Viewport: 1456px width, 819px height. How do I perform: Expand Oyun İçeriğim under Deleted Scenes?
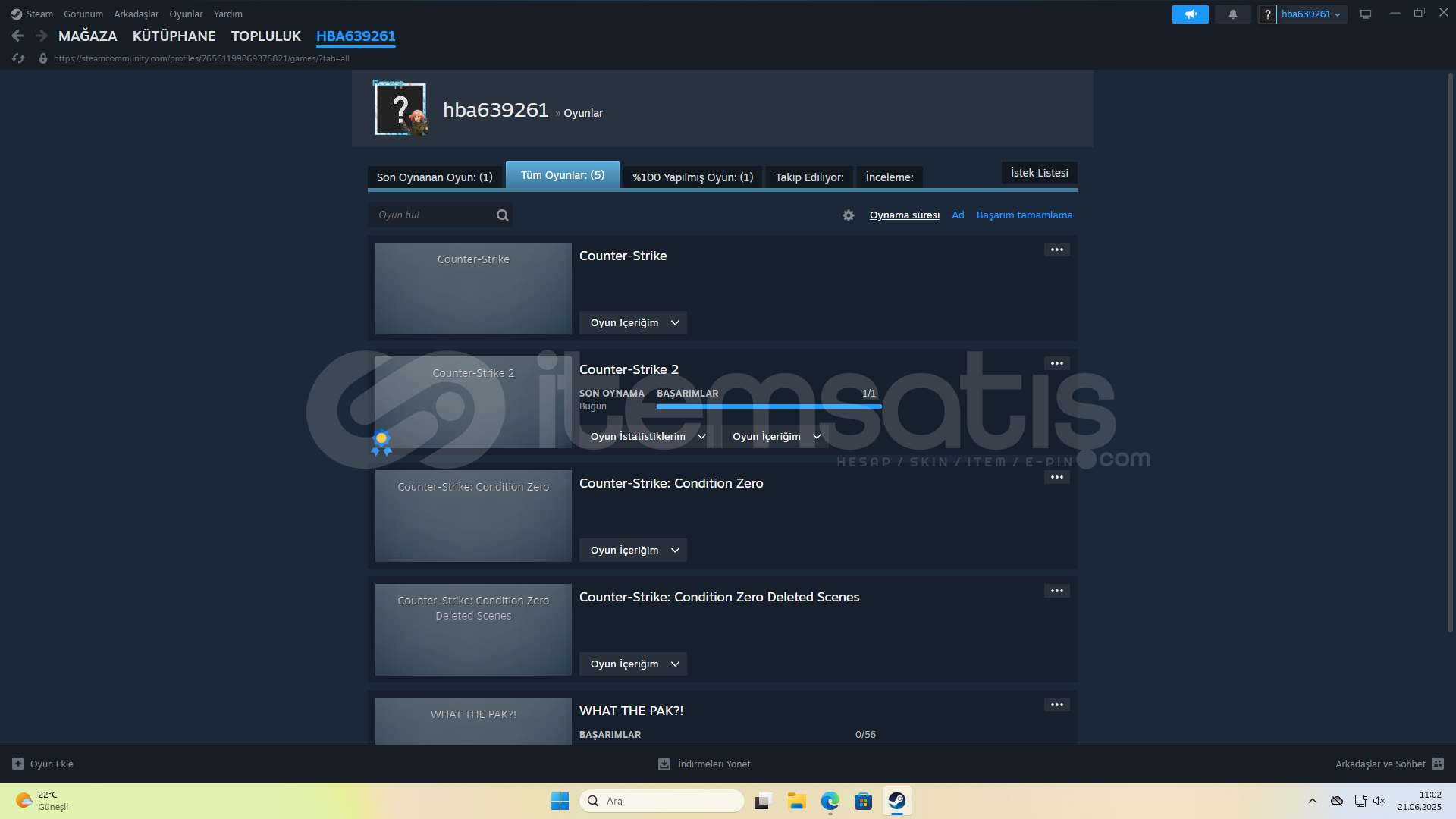point(633,664)
